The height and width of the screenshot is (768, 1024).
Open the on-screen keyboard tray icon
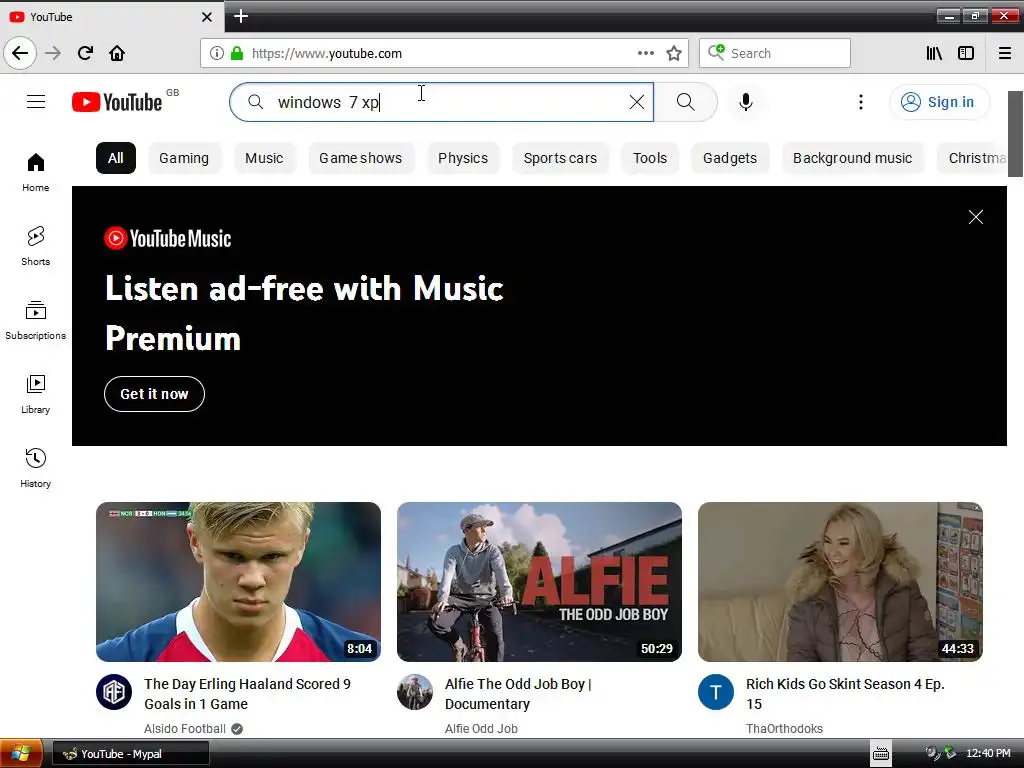[x=881, y=753]
